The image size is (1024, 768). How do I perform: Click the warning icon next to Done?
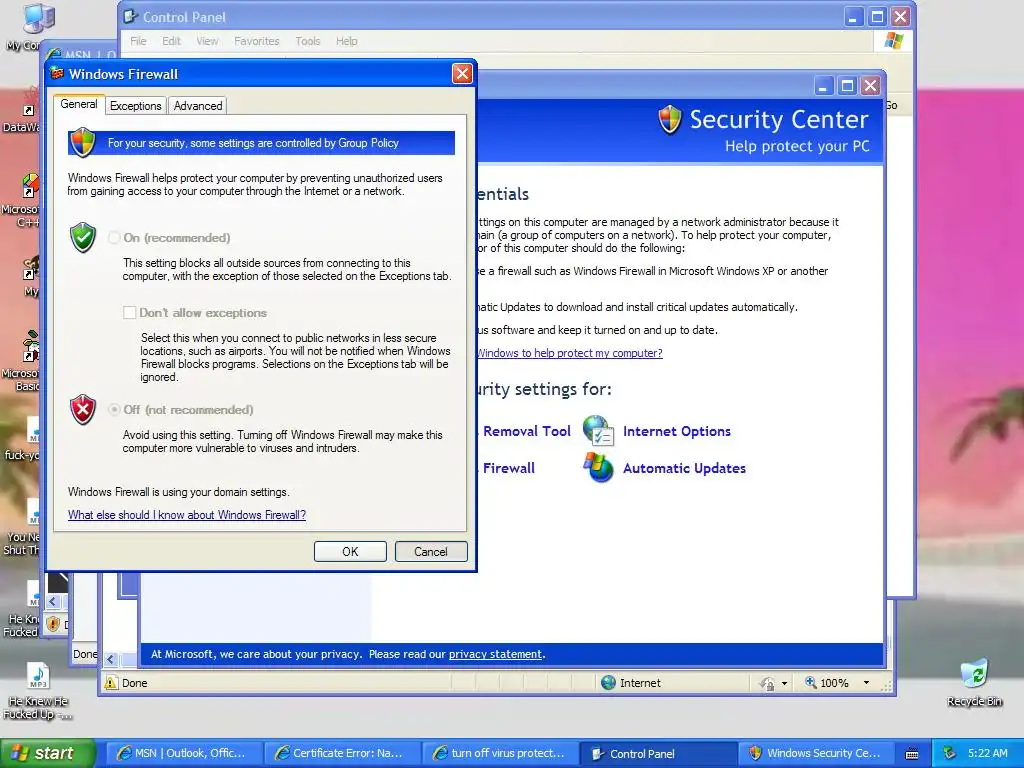point(111,683)
